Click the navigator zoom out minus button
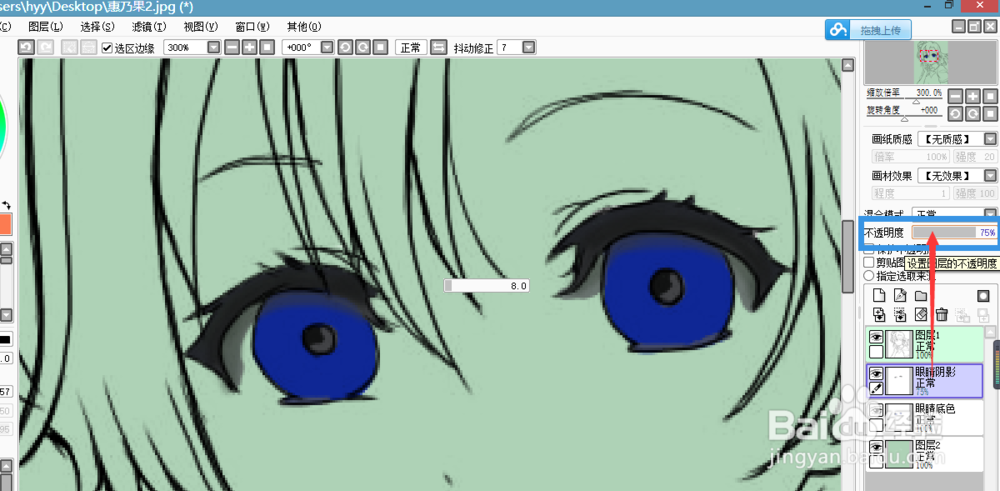This screenshot has height=491, width=1000. [x=955, y=96]
